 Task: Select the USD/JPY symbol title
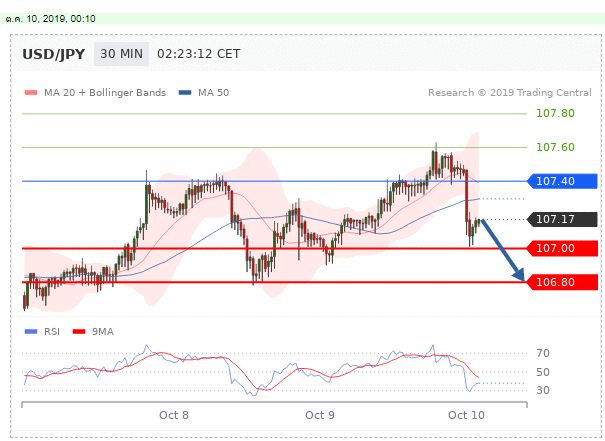click(x=54, y=54)
